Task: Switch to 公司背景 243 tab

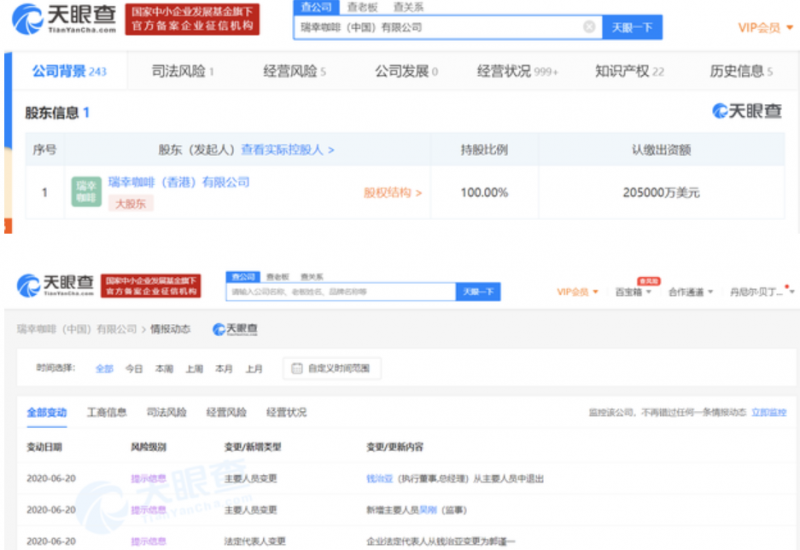Action: click(x=69, y=71)
